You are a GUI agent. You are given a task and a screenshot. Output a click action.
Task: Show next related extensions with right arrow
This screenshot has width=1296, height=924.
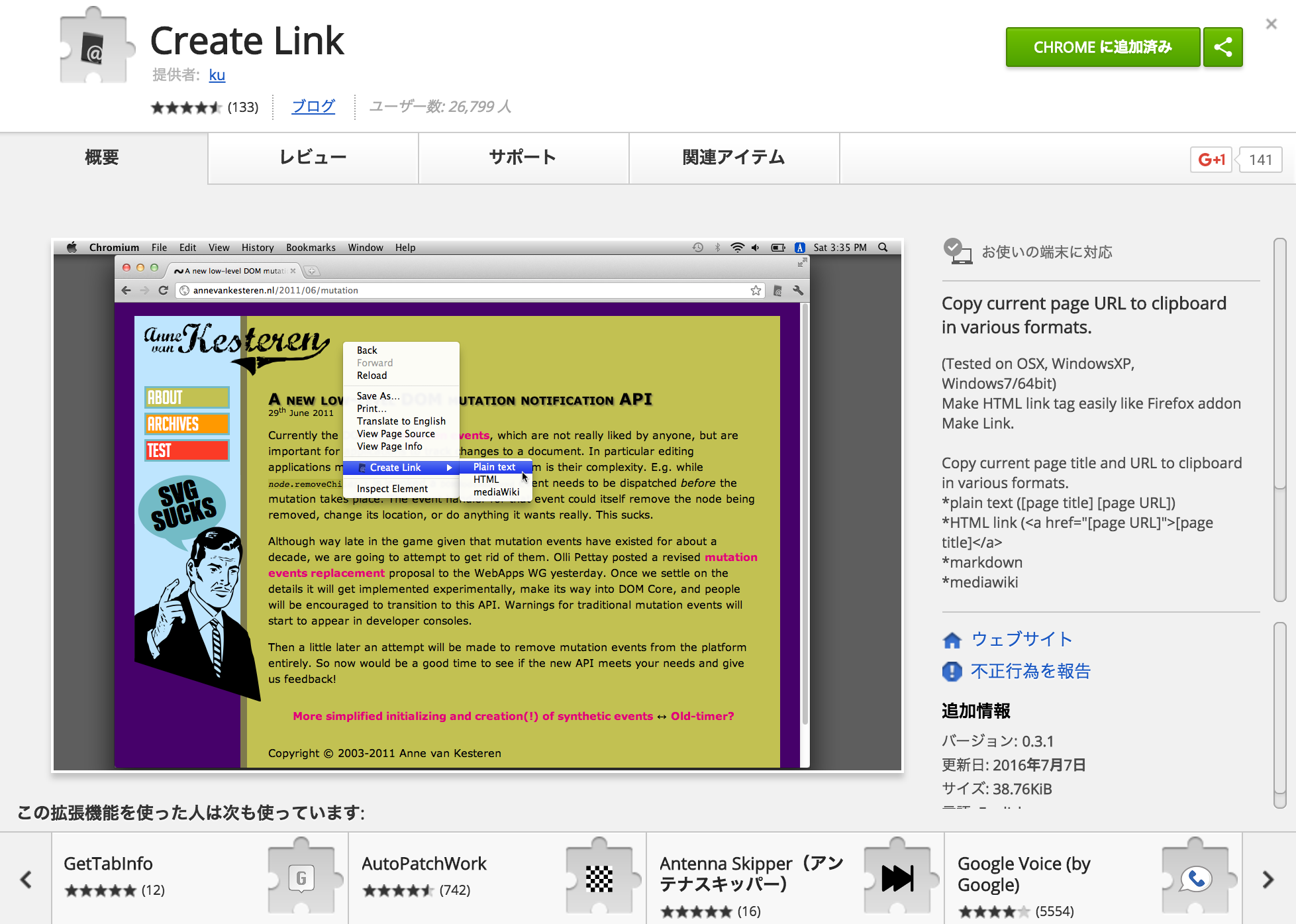1268,880
